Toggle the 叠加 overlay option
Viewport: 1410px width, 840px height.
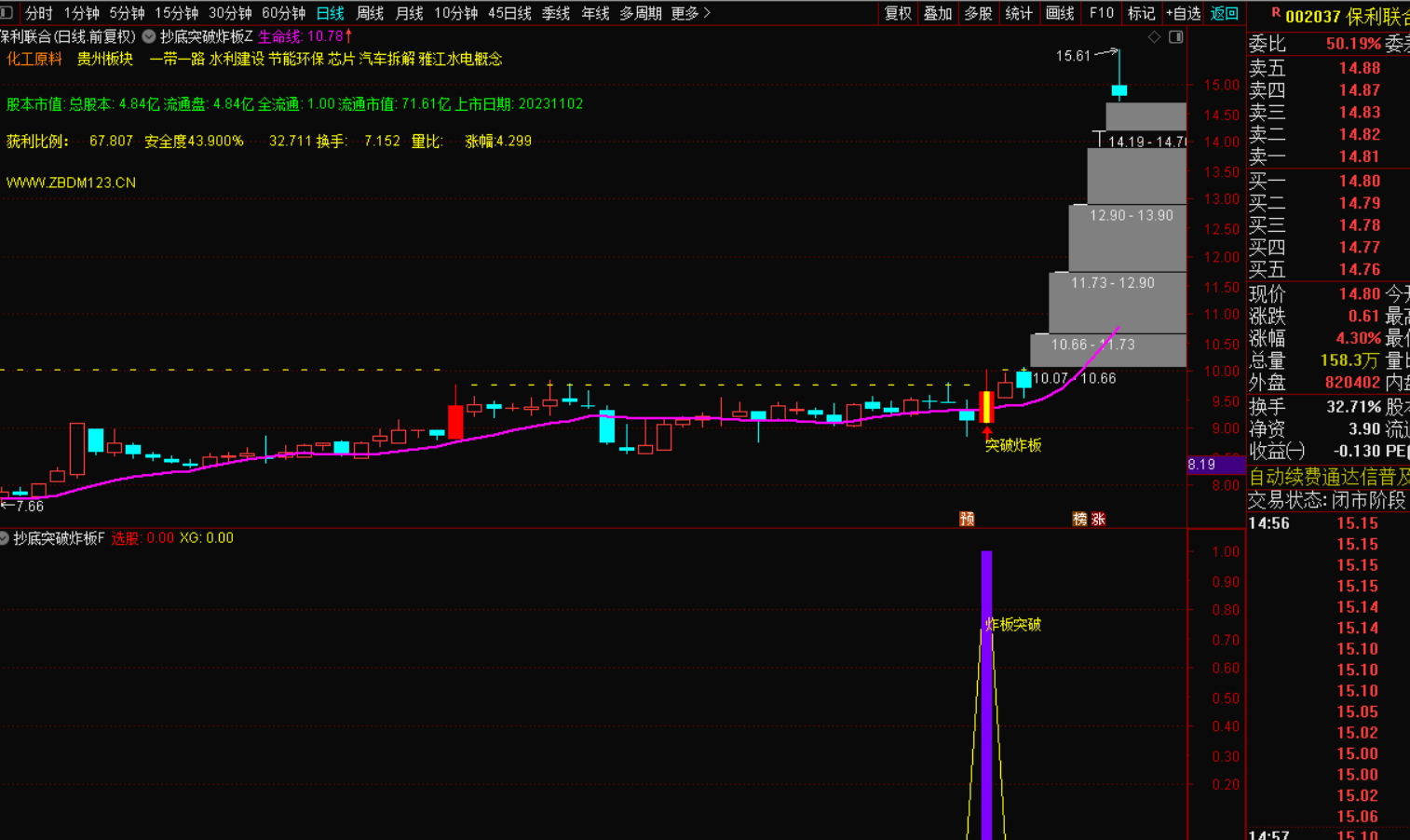tap(938, 13)
